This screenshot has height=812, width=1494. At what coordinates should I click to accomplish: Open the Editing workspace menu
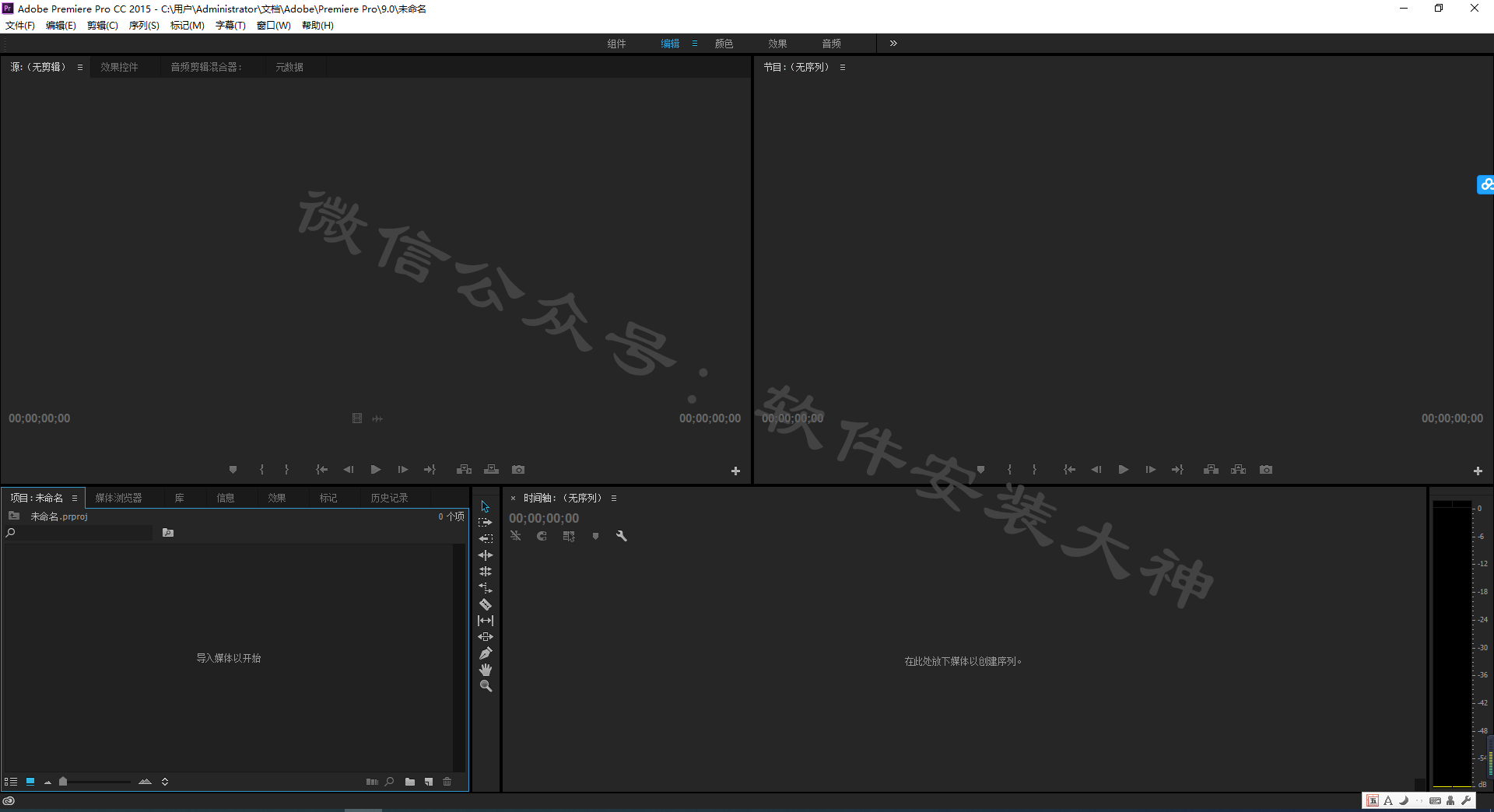click(695, 44)
